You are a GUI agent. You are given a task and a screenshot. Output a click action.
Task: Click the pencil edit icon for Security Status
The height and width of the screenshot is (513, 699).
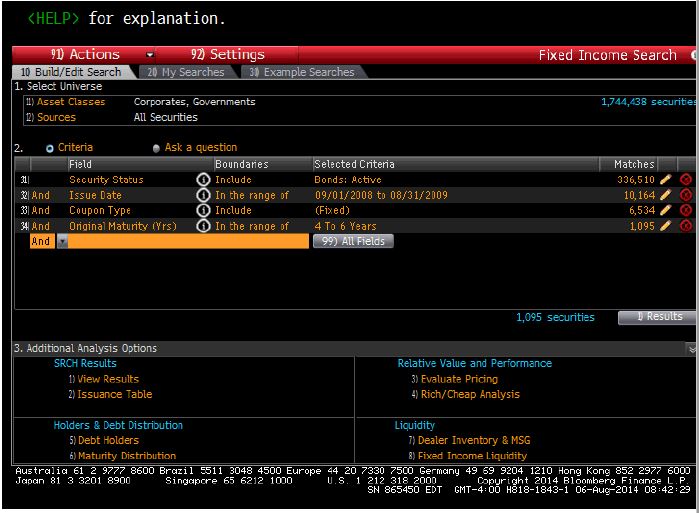(x=667, y=180)
